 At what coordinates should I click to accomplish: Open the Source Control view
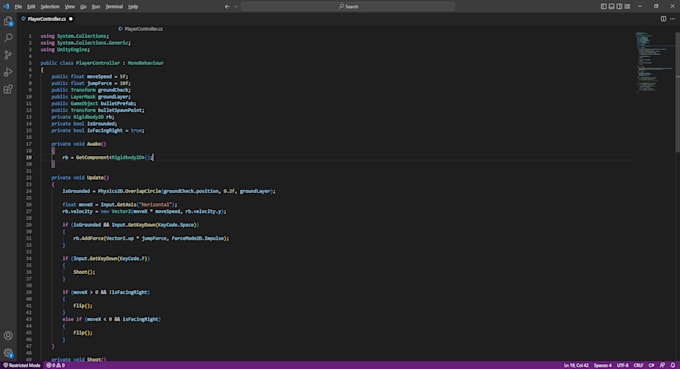click(x=8, y=55)
